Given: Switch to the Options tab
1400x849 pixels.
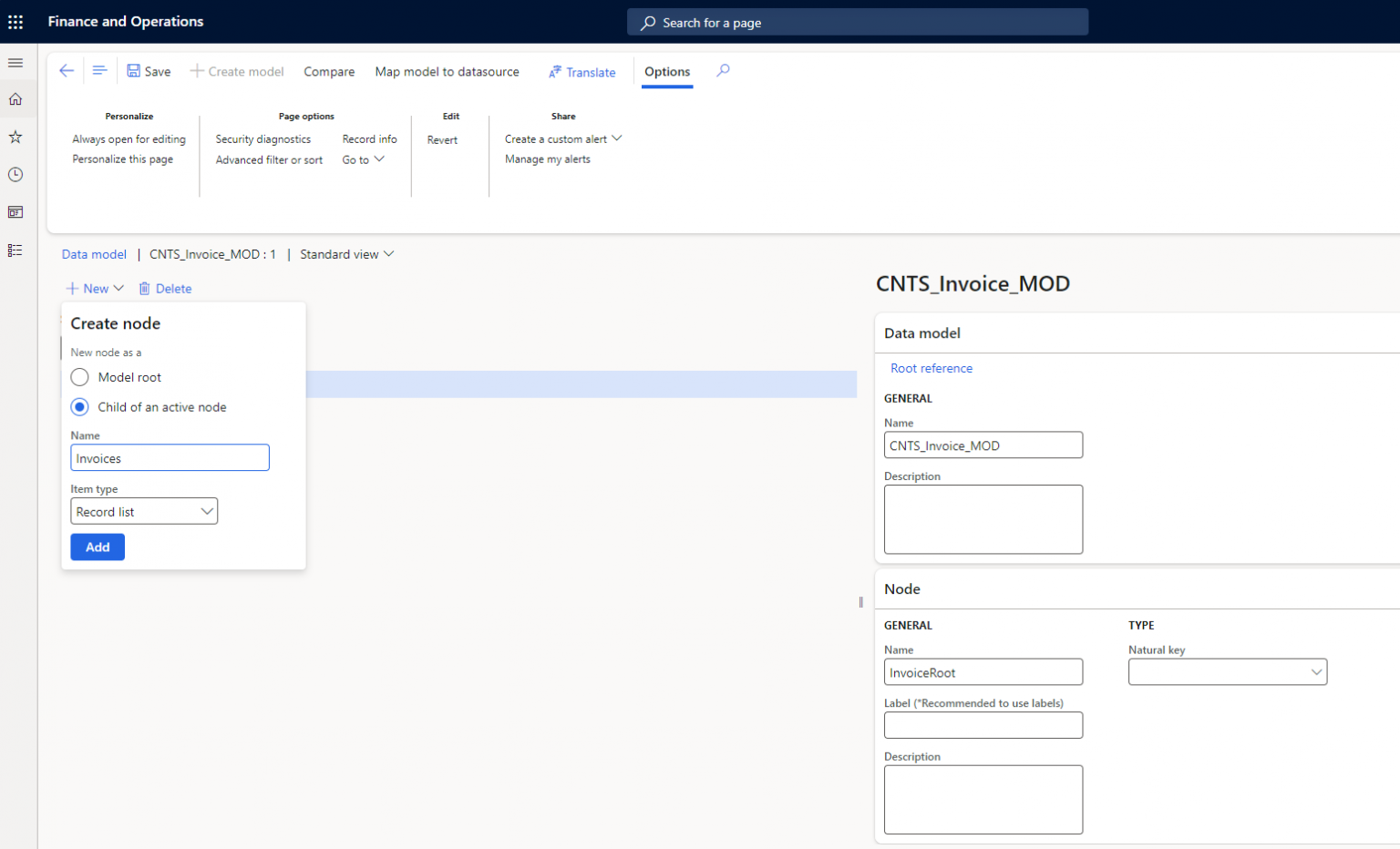Looking at the screenshot, I should (666, 71).
